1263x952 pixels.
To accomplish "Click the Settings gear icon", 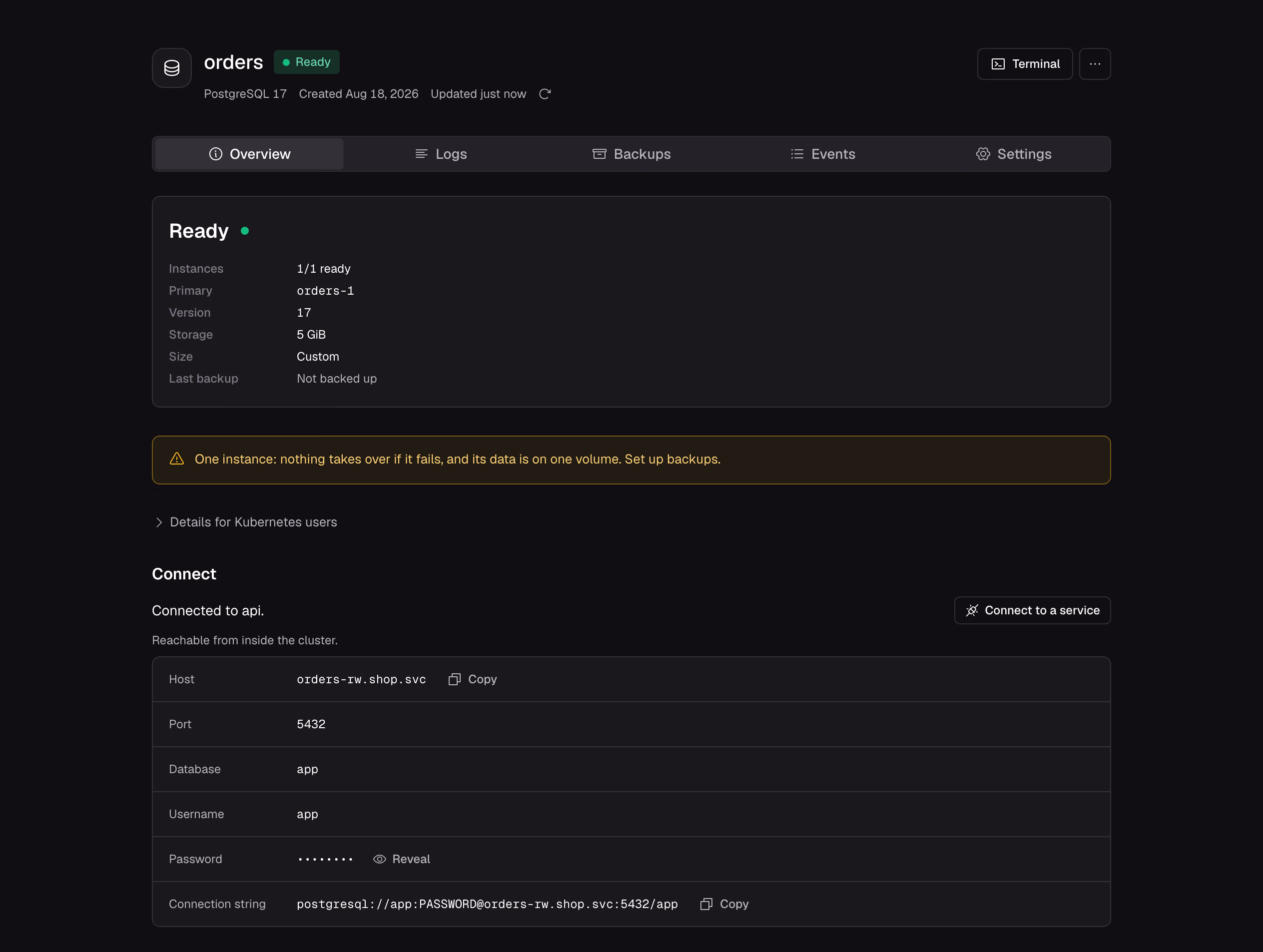I will click(x=983, y=154).
